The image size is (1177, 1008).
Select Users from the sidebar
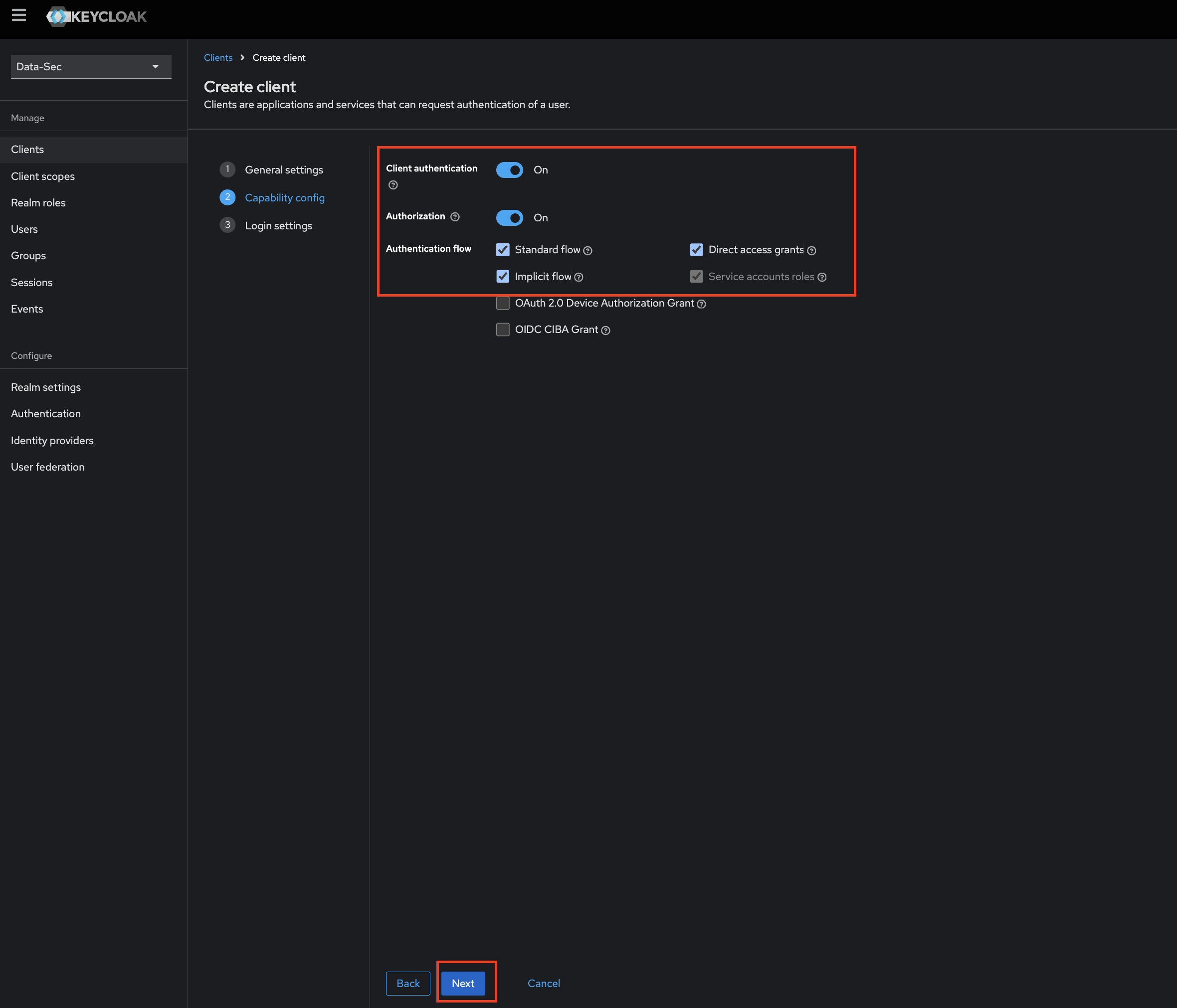coord(24,229)
